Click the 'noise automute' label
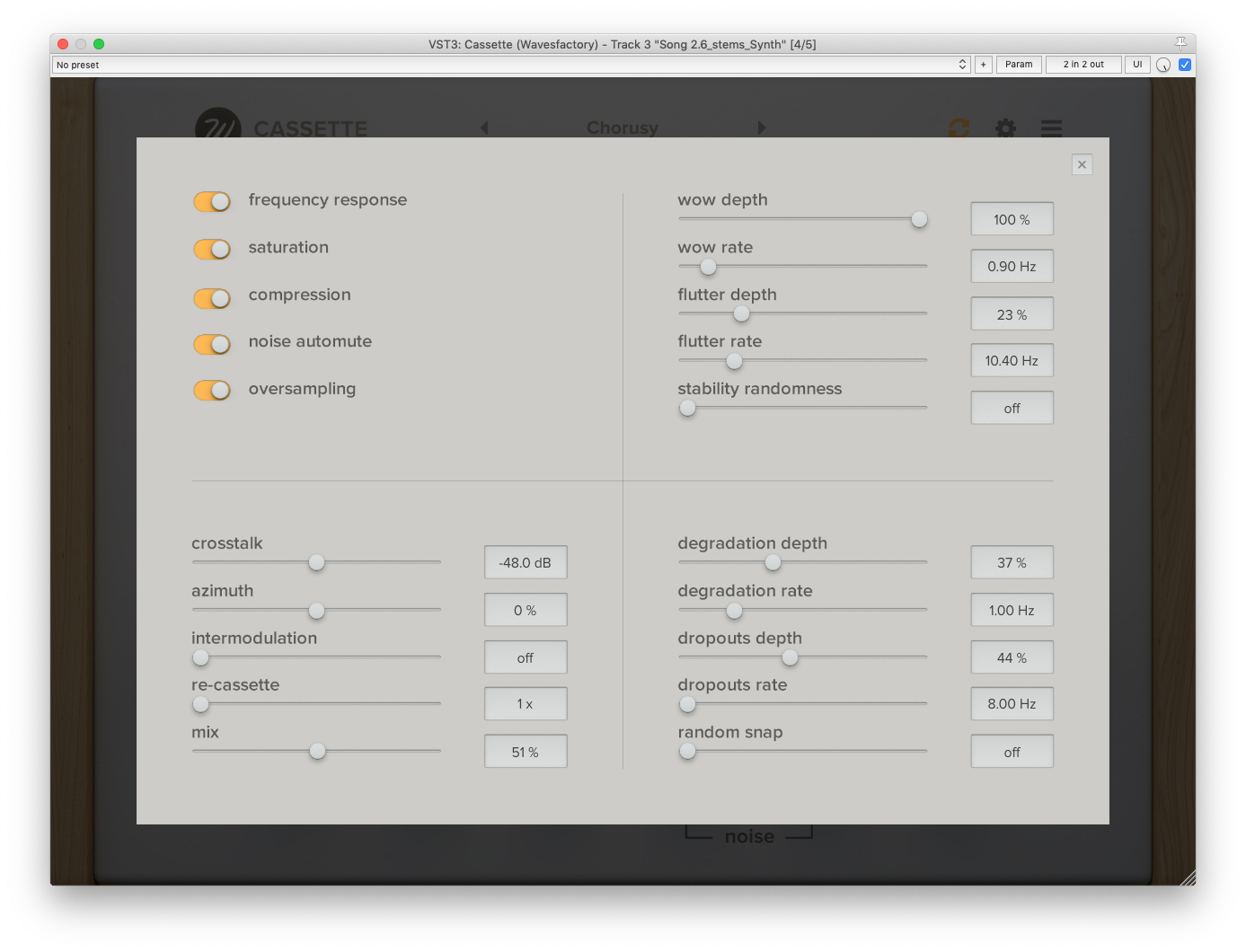Image resolution: width=1246 pixels, height=952 pixels. (310, 341)
